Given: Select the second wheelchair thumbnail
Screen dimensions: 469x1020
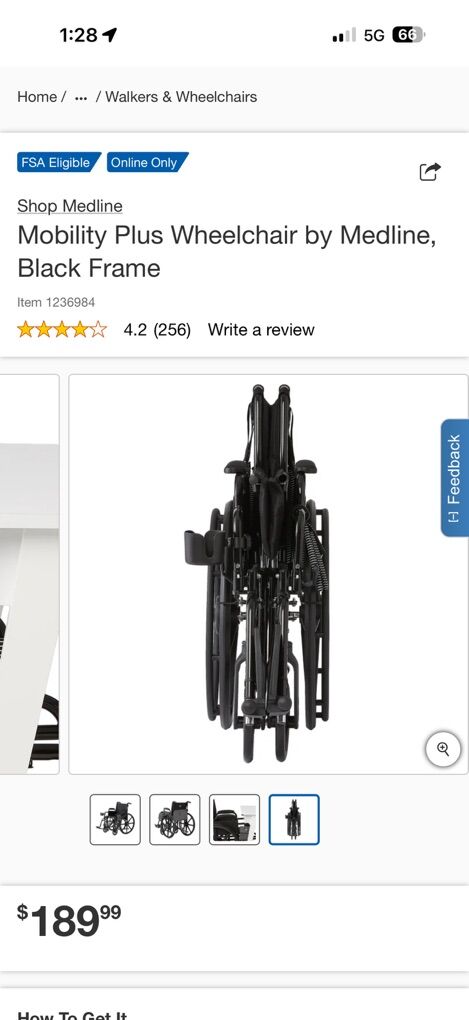Looking at the screenshot, I should 175,820.
